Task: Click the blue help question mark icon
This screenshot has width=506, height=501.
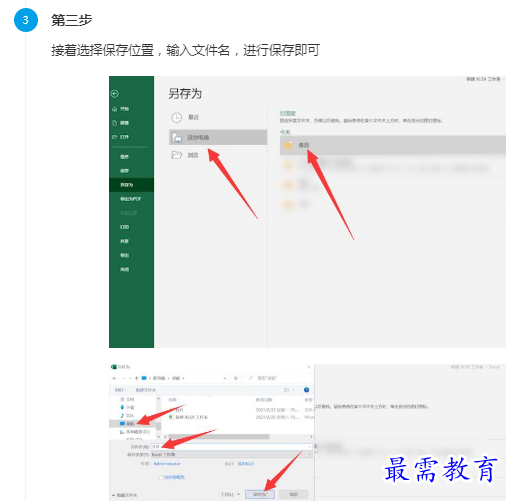Action: [307, 390]
